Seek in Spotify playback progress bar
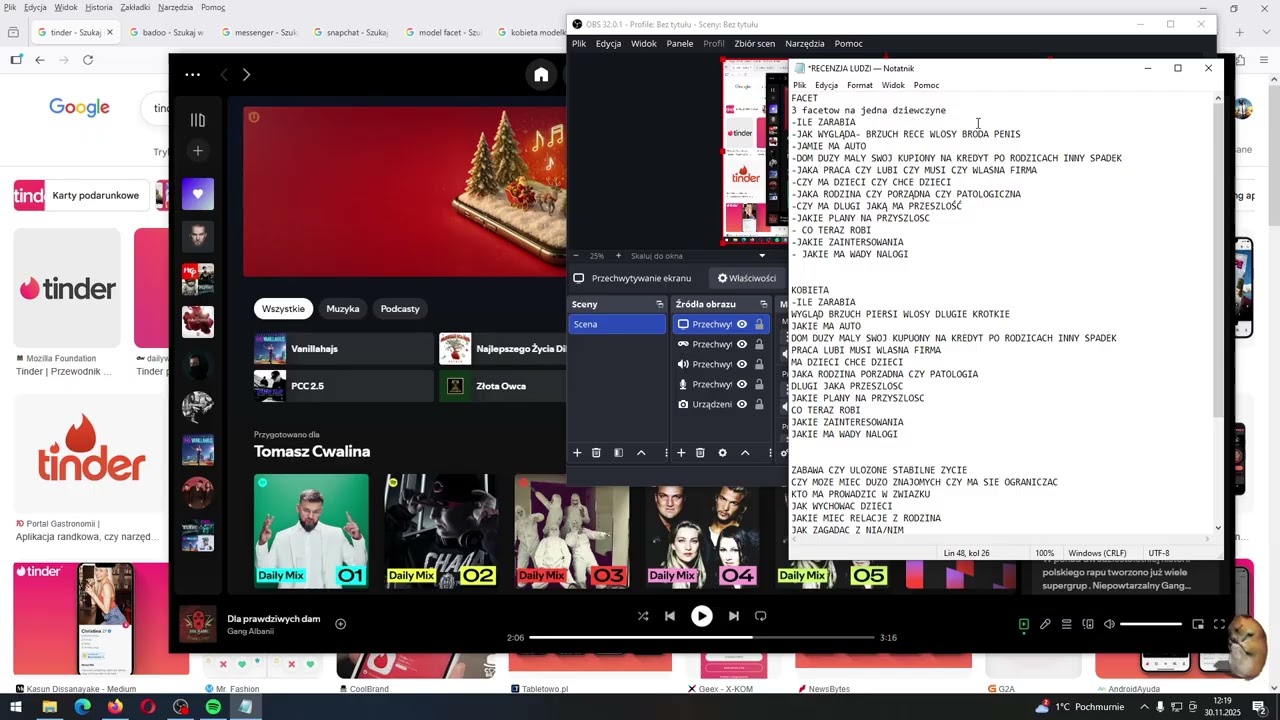 702,637
